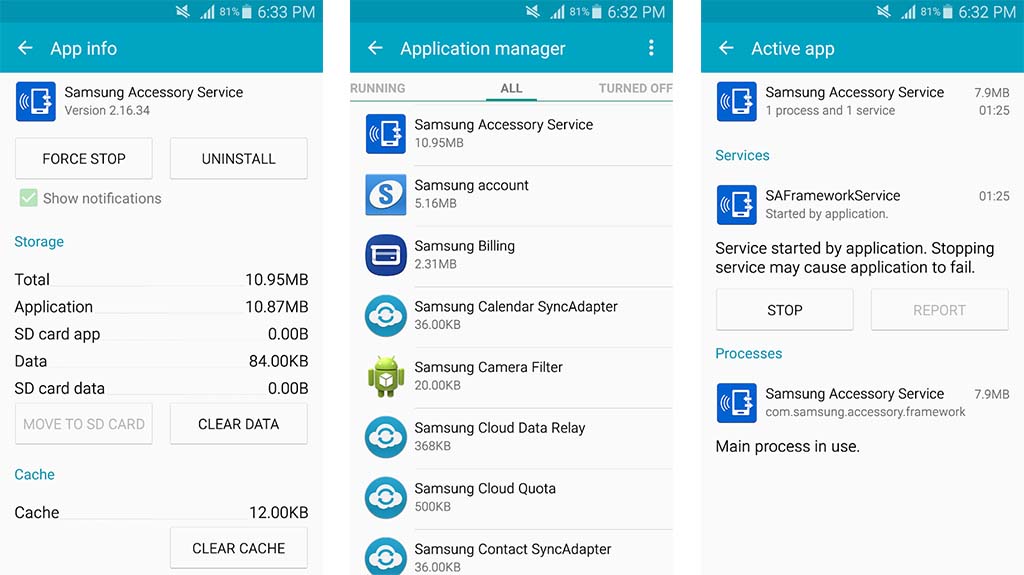Switch to the ALL tab
Viewport: 1024px width, 575px height.
[511, 88]
